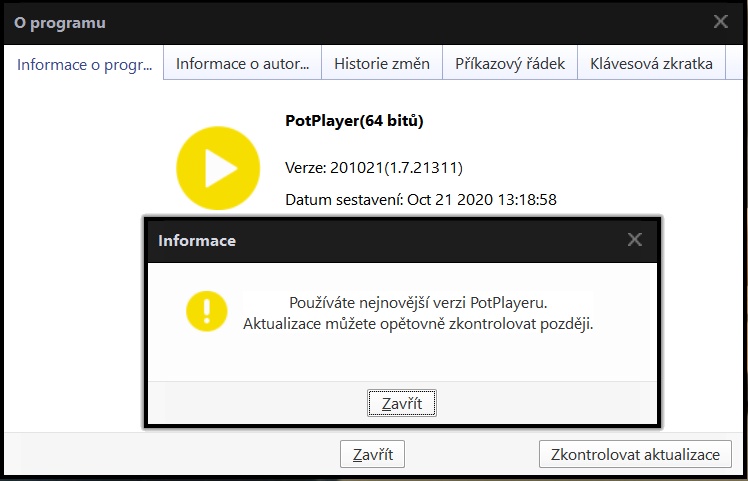Viewport: 748px width, 481px height.
Task: Select the Příkazový řádek tab
Action: point(510,63)
